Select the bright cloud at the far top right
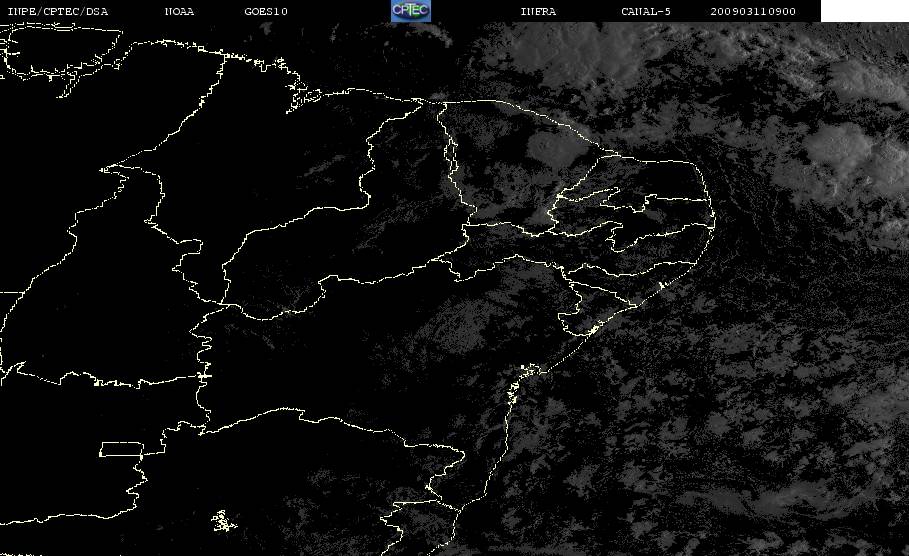The height and width of the screenshot is (556, 909). coord(870,81)
